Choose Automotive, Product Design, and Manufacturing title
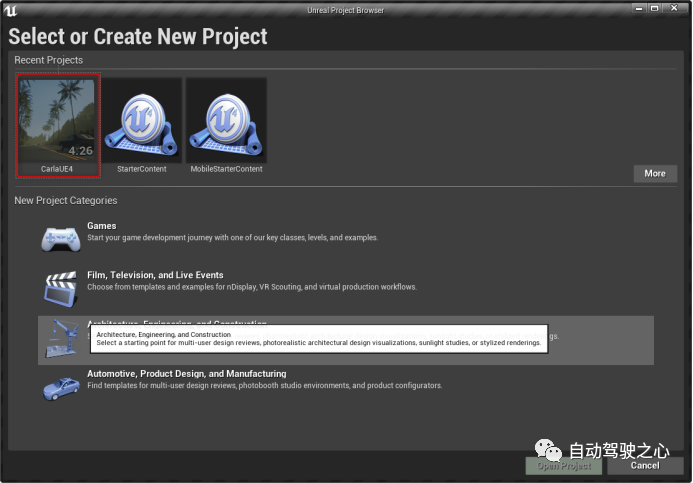Viewport: 693px width, 483px height. click(187, 374)
